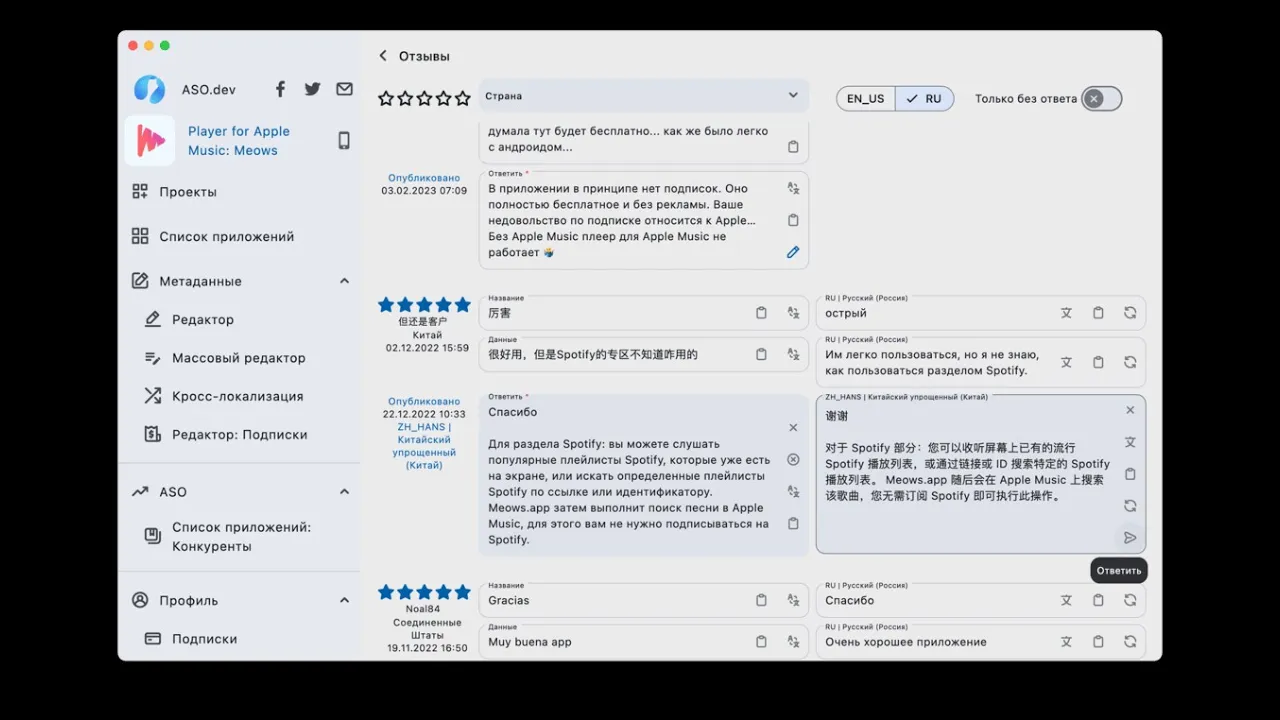The height and width of the screenshot is (720, 1280).
Task: Copy the 厉害 review title to clipboard
Action: 761,313
